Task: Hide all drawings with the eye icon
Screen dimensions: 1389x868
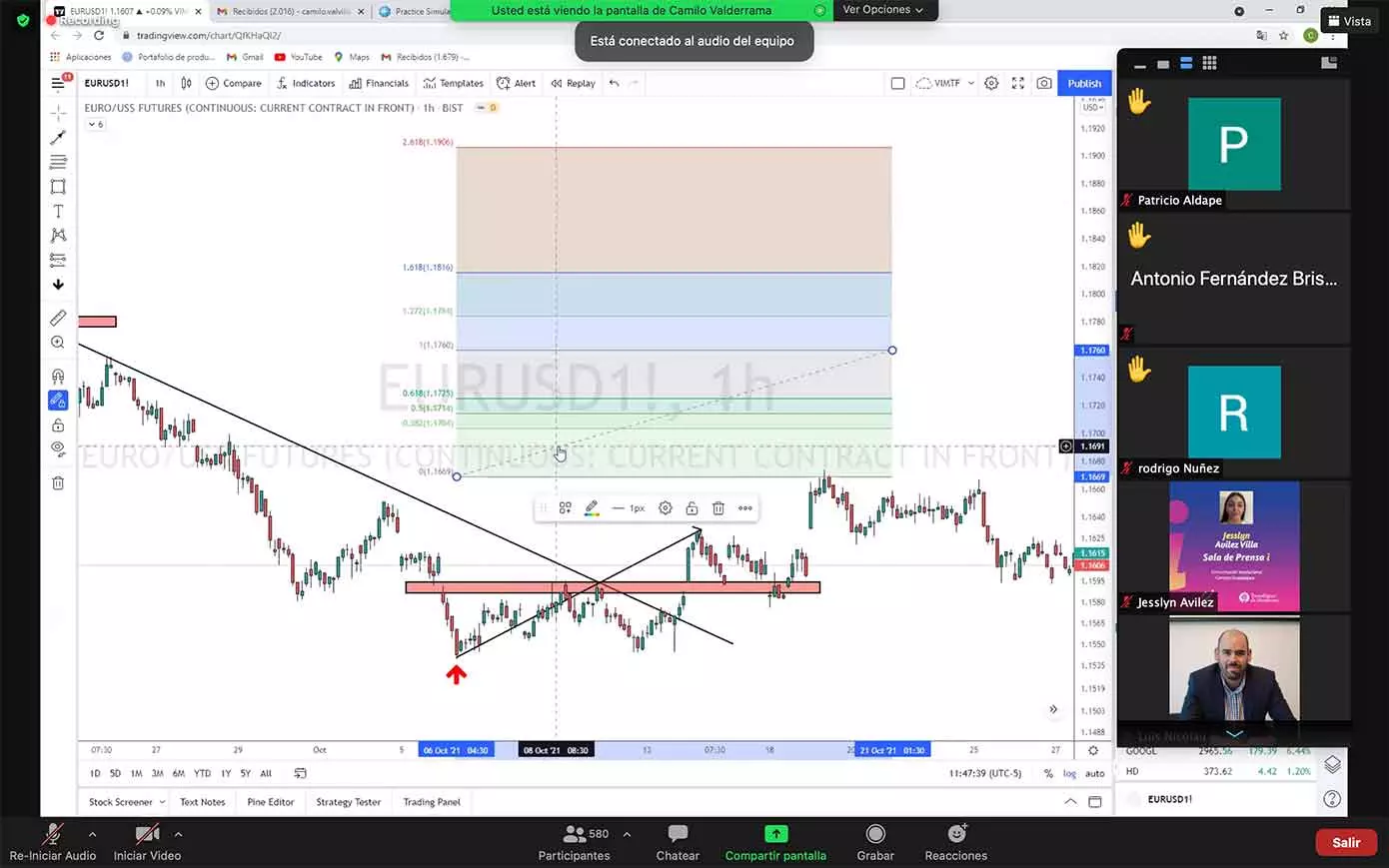Action: [58, 449]
